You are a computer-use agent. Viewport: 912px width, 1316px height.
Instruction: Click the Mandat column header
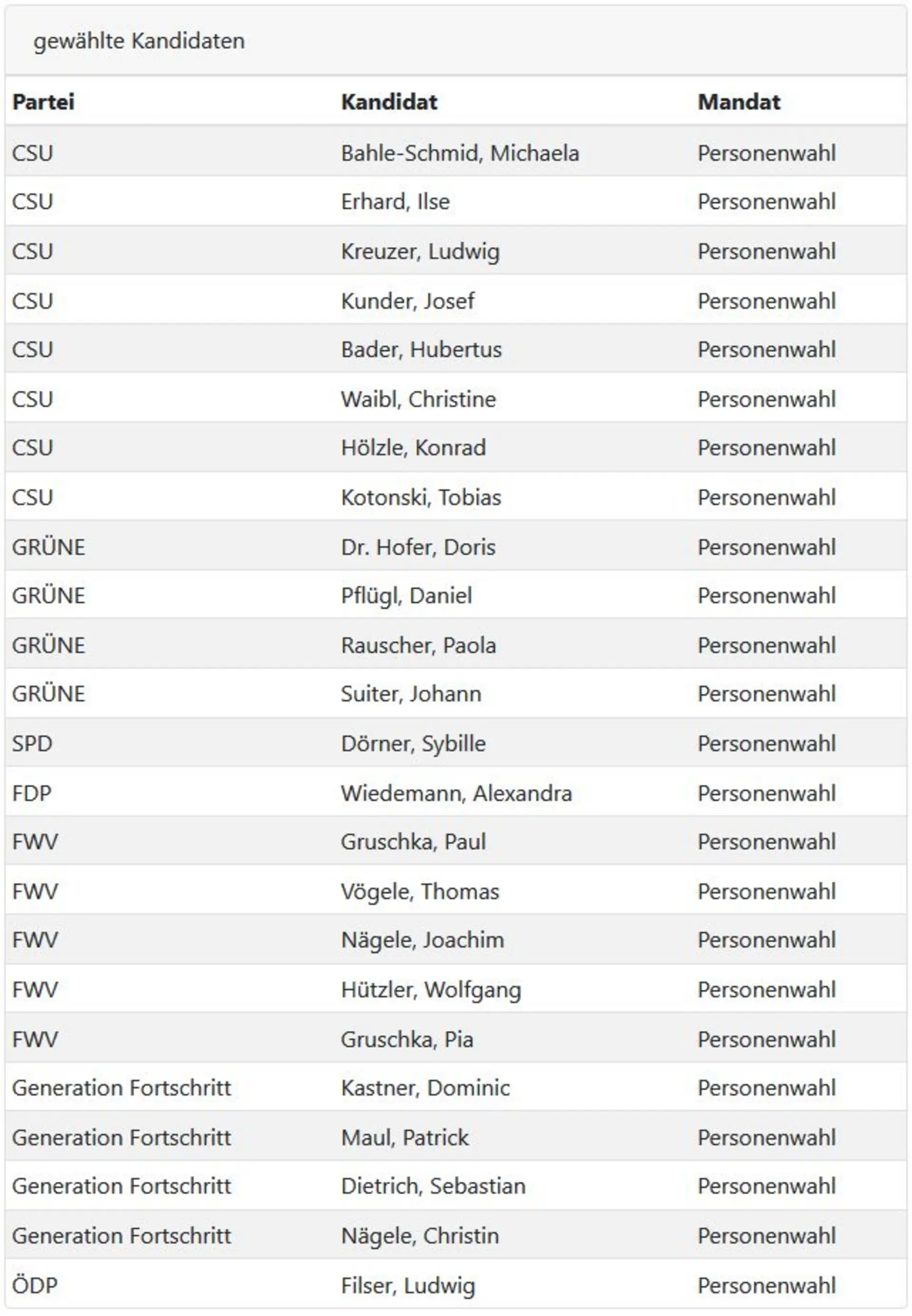(739, 102)
